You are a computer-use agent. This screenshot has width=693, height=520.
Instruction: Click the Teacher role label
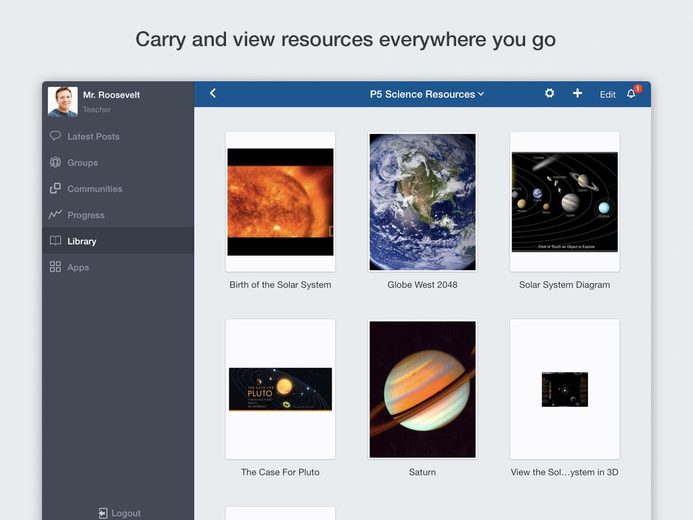[x=97, y=110]
